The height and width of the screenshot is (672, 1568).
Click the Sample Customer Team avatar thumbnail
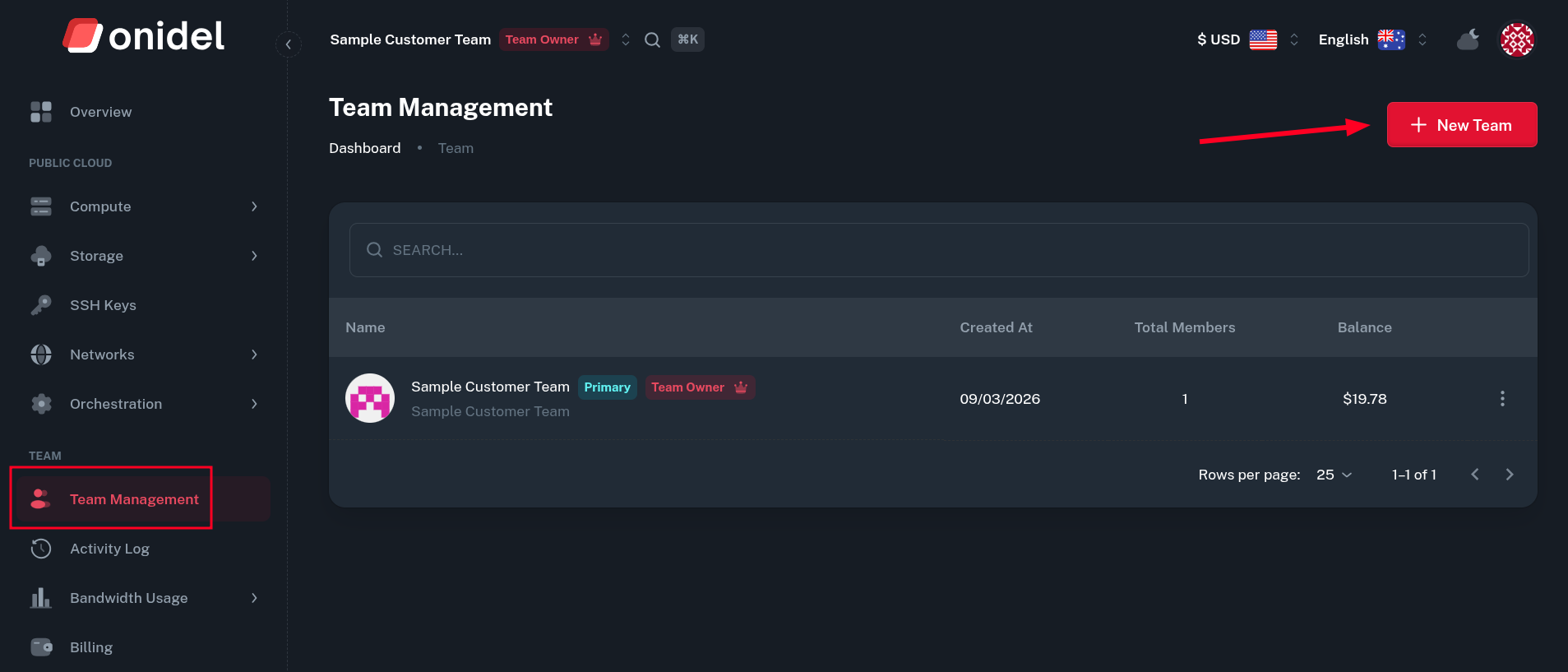pyautogui.click(x=370, y=399)
